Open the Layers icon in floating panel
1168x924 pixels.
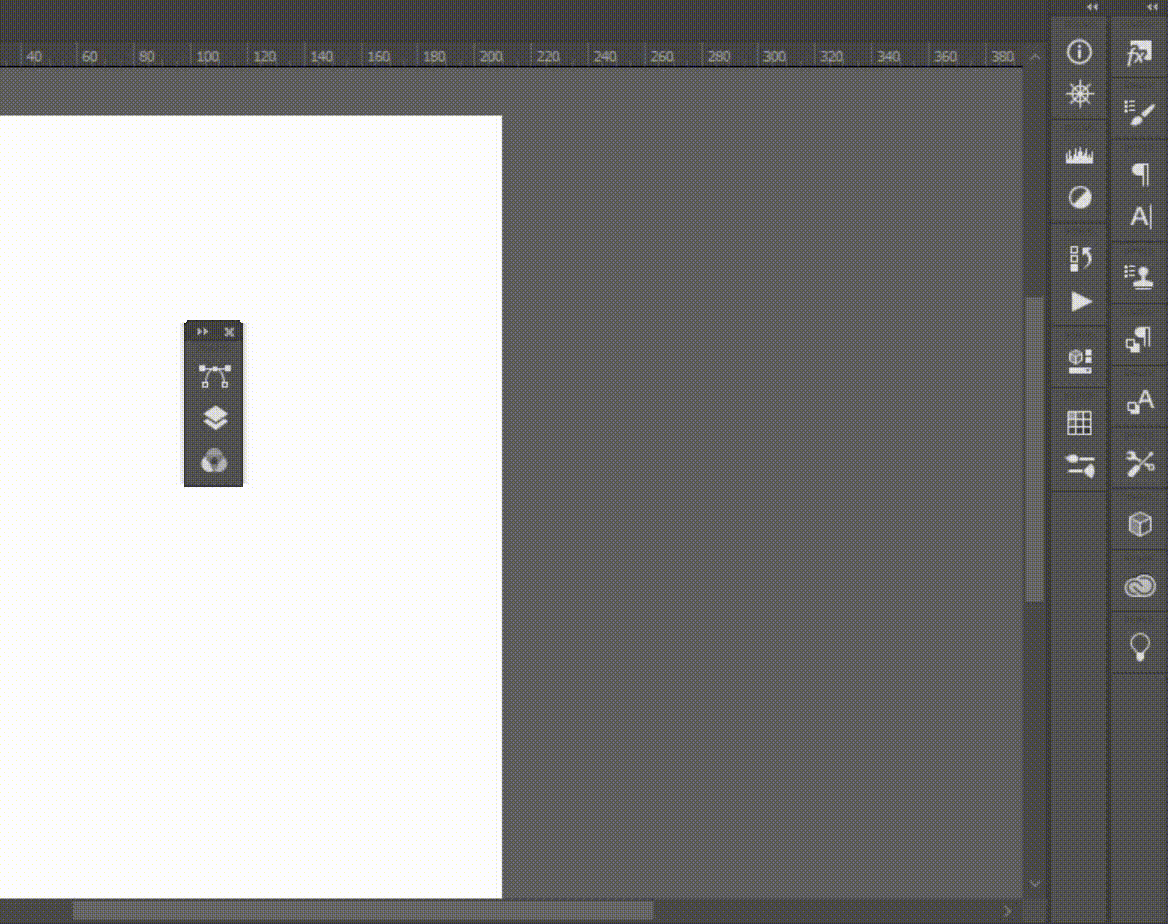[x=215, y=418]
